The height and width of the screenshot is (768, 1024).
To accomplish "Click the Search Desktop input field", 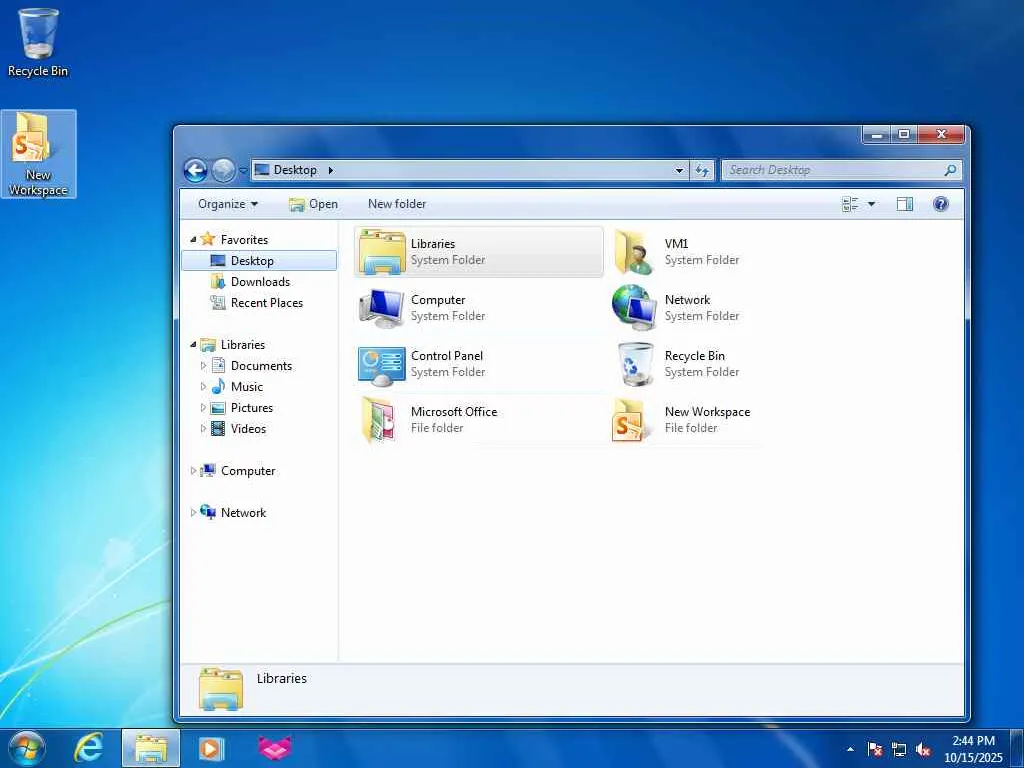I will [x=835, y=170].
